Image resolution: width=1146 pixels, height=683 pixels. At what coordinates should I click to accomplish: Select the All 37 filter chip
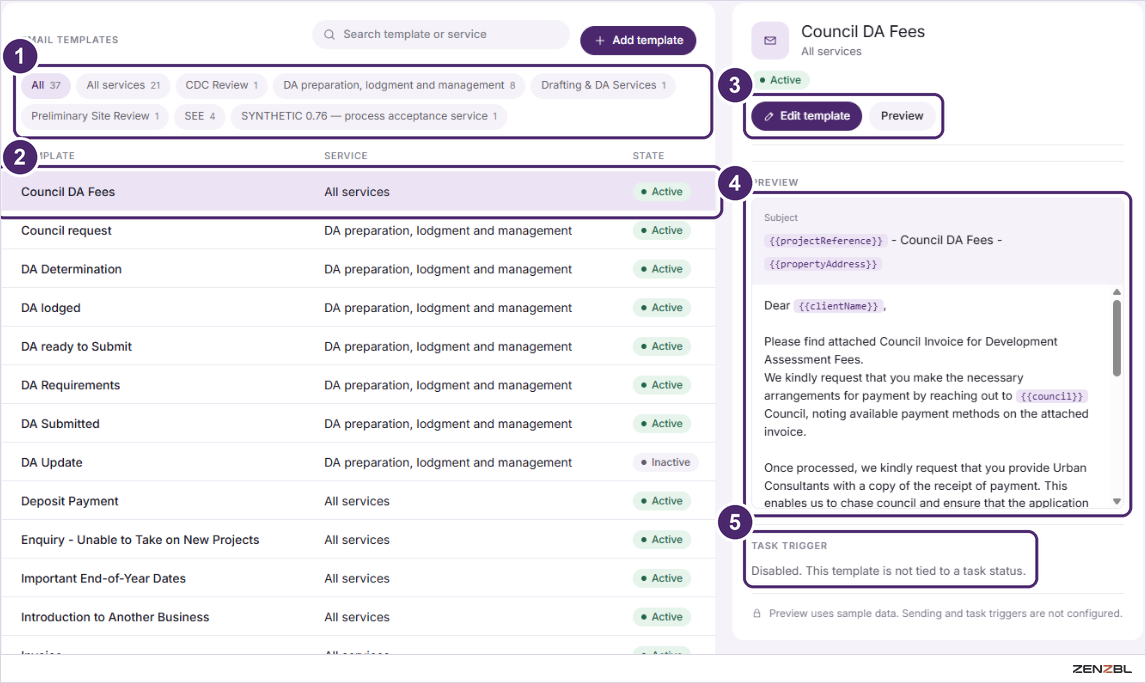[46, 85]
